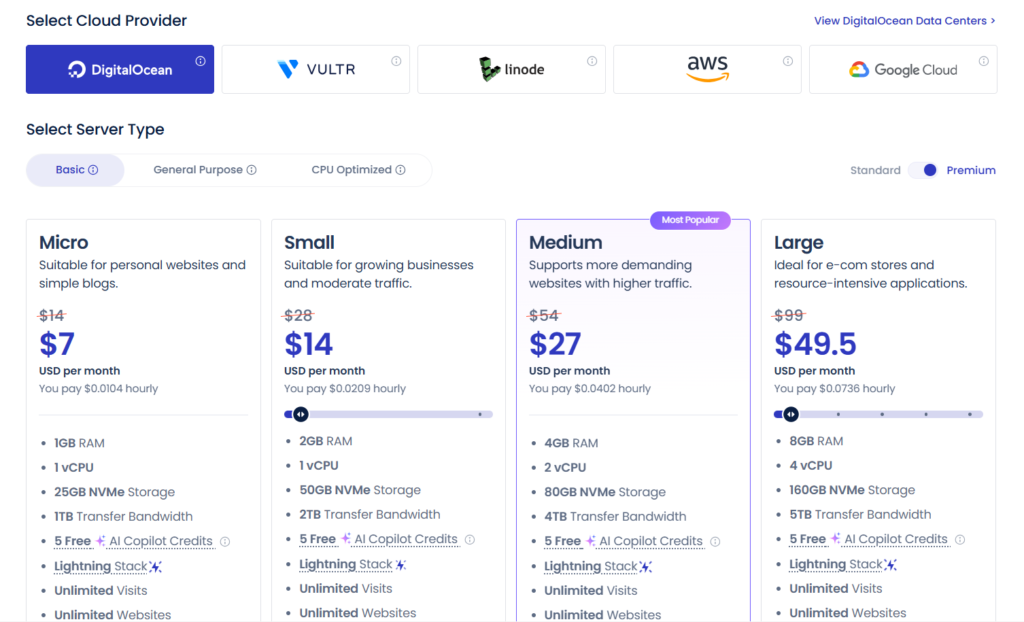Viewport: 1024px width, 622px height.
Task: Click the info icon next to General Purpose
Action: tap(252, 170)
